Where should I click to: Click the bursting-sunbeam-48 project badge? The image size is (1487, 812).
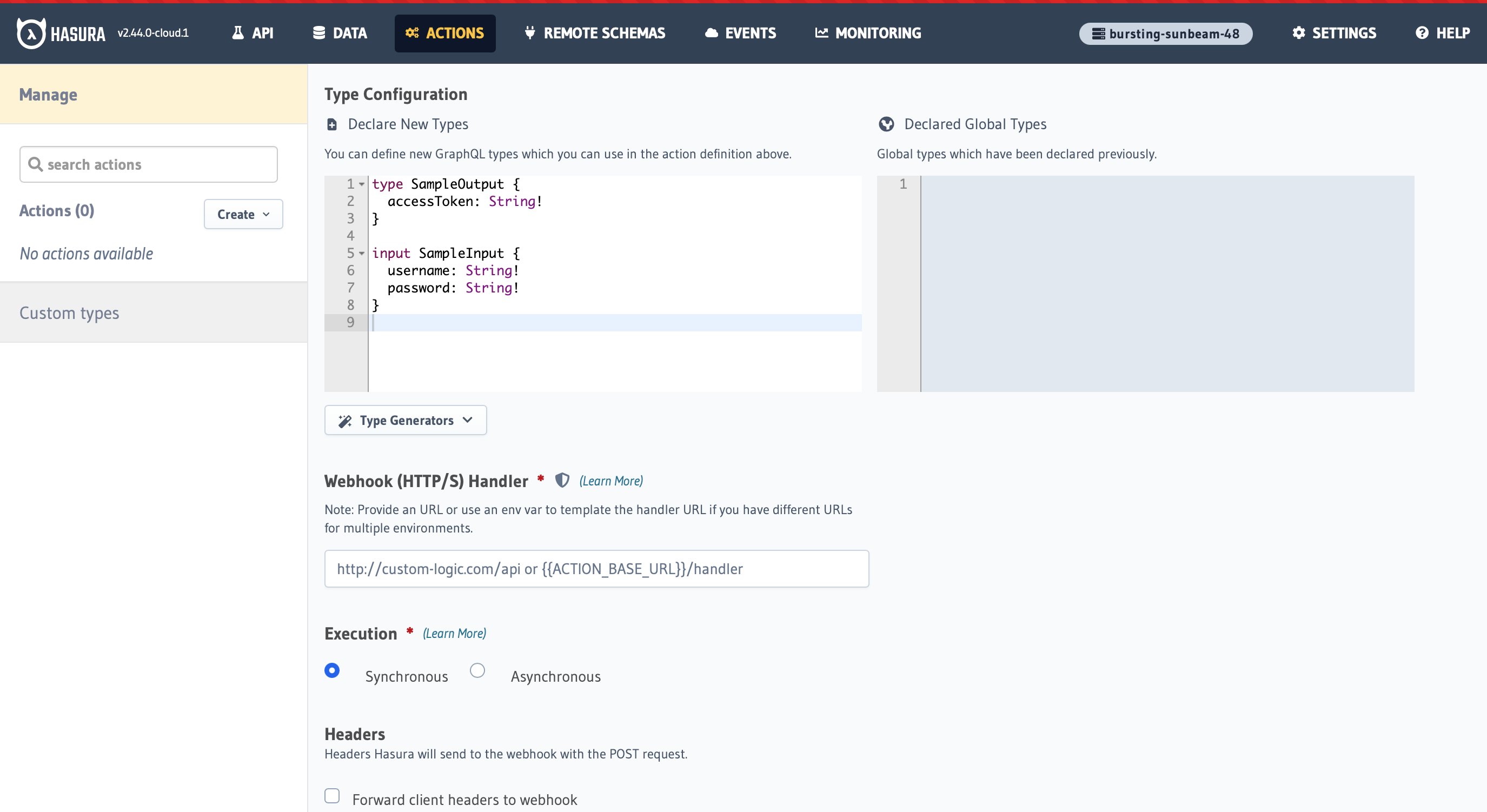pyautogui.click(x=1165, y=34)
